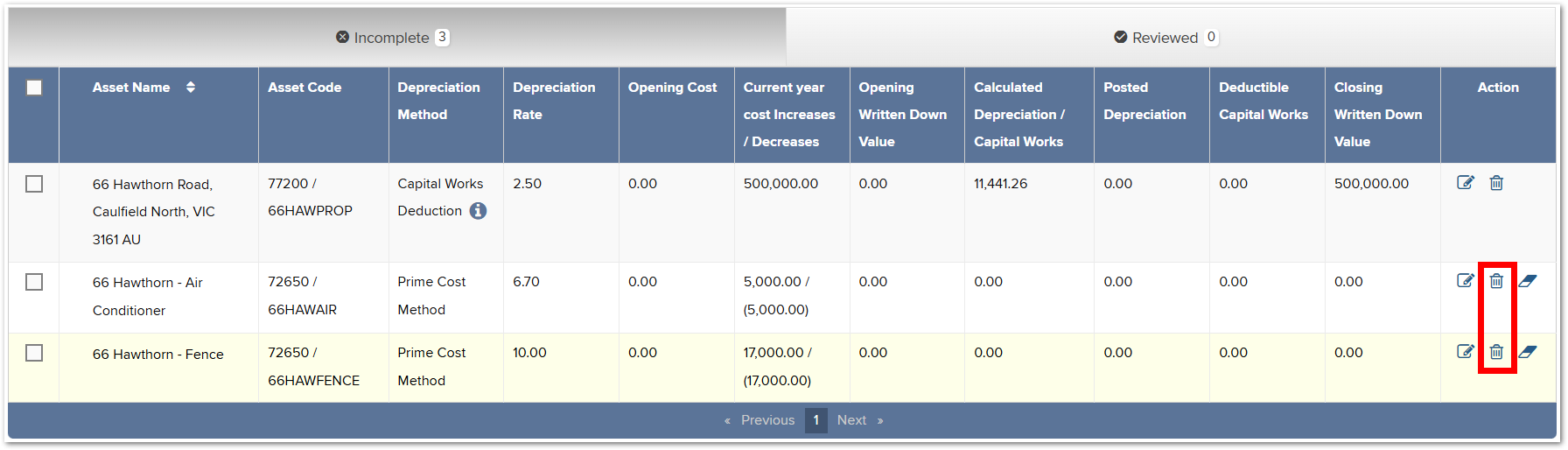Show info for Capital Works Deduction
This screenshot has width=1568, height=450.
(478, 211)
